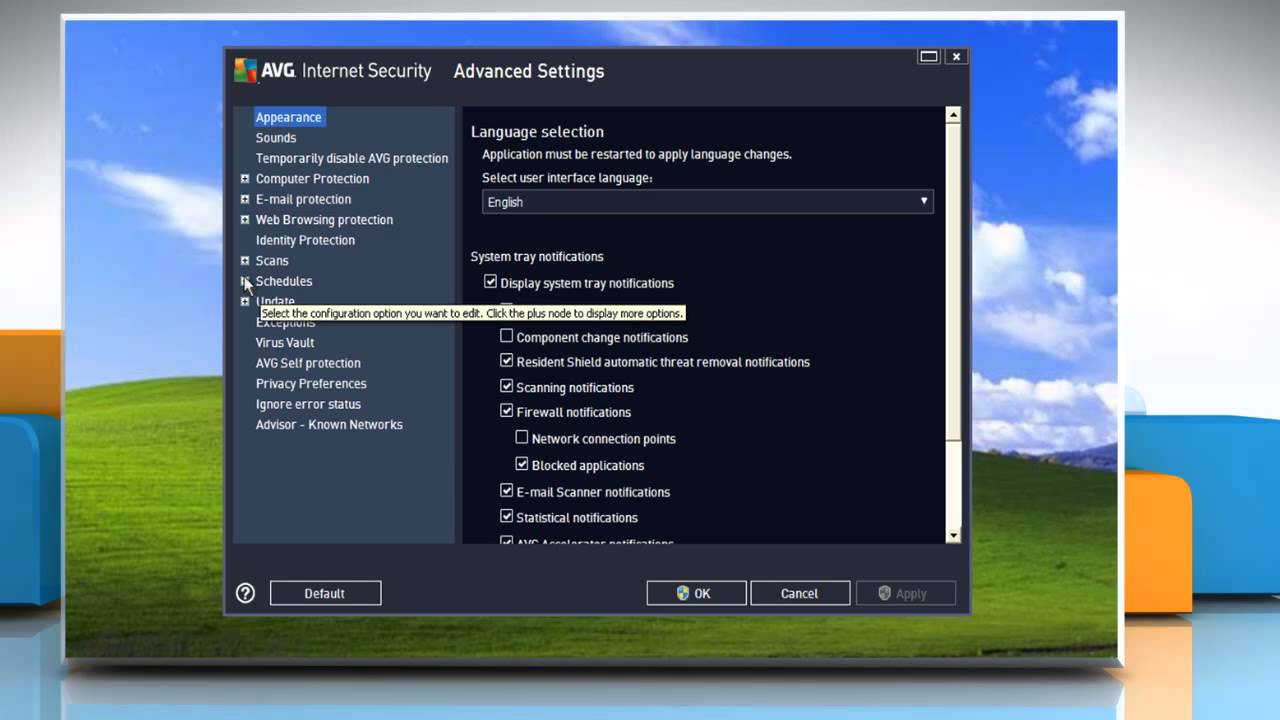
Task: Open Privacy Preferences settings
Action: point(311,383)
